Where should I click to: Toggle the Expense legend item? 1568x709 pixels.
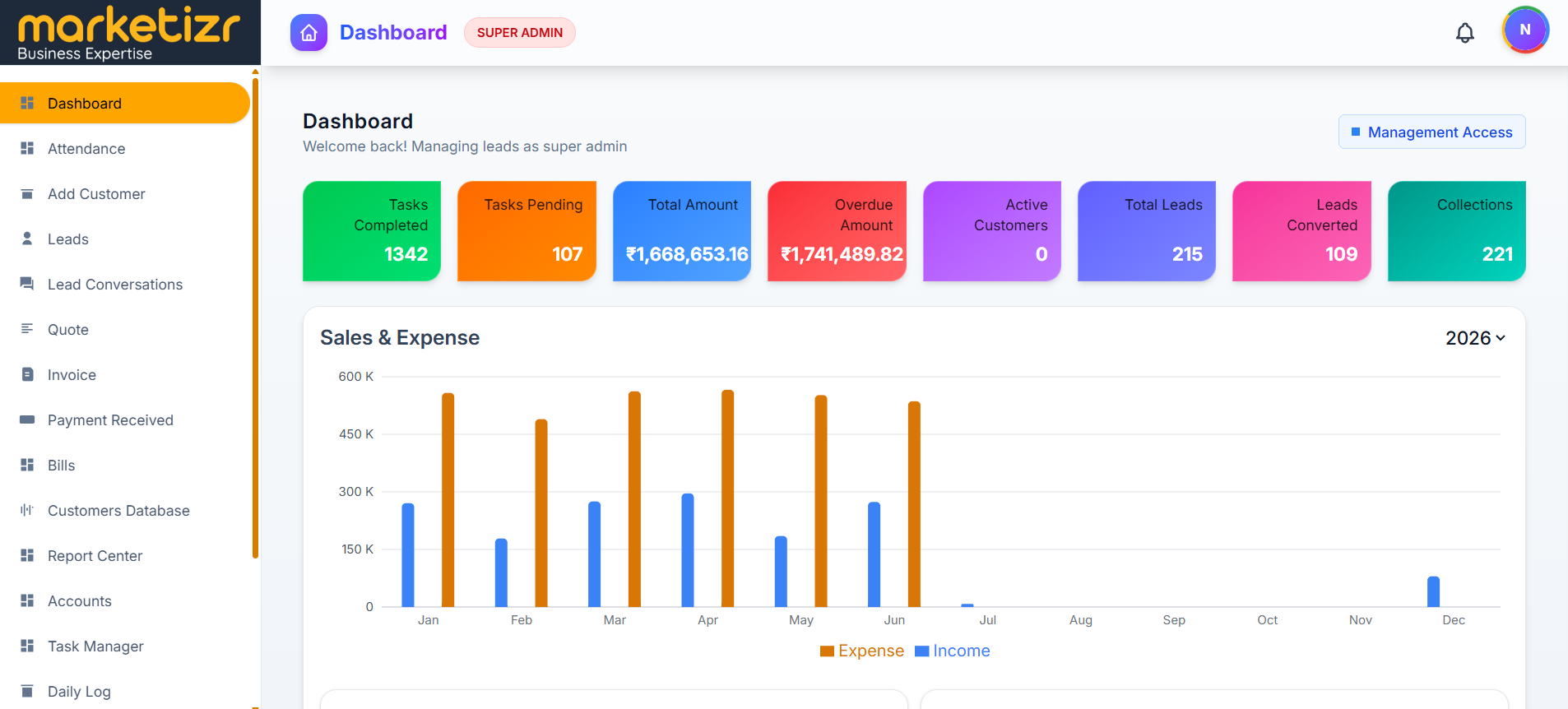862,651
